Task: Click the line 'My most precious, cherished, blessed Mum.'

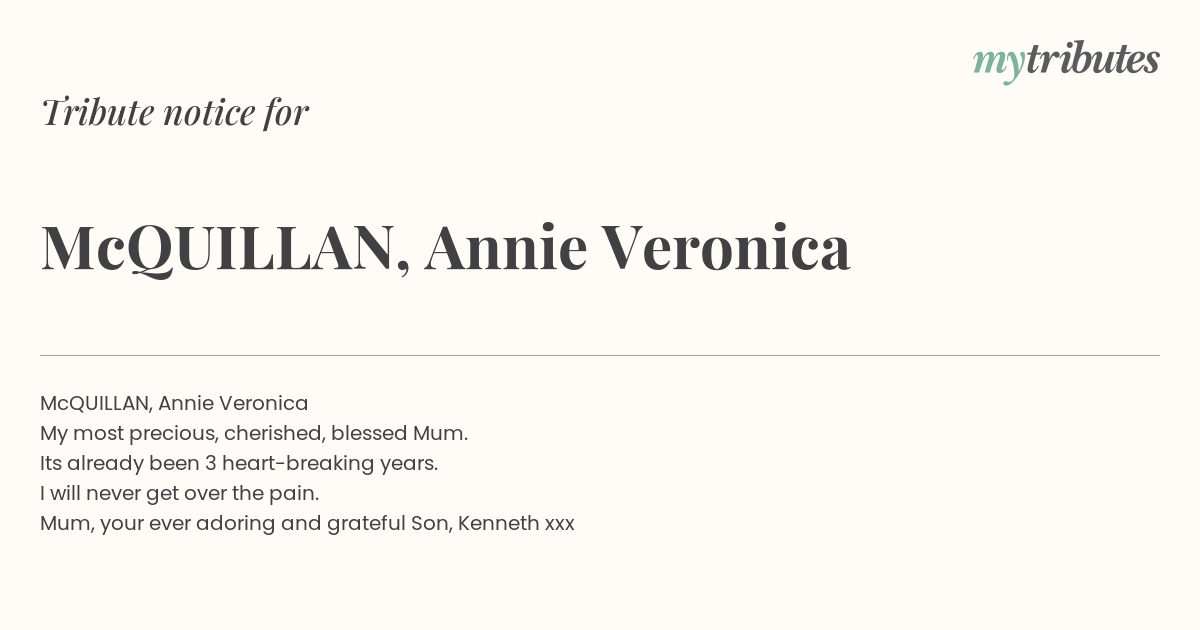Action: tap(254, 433)
